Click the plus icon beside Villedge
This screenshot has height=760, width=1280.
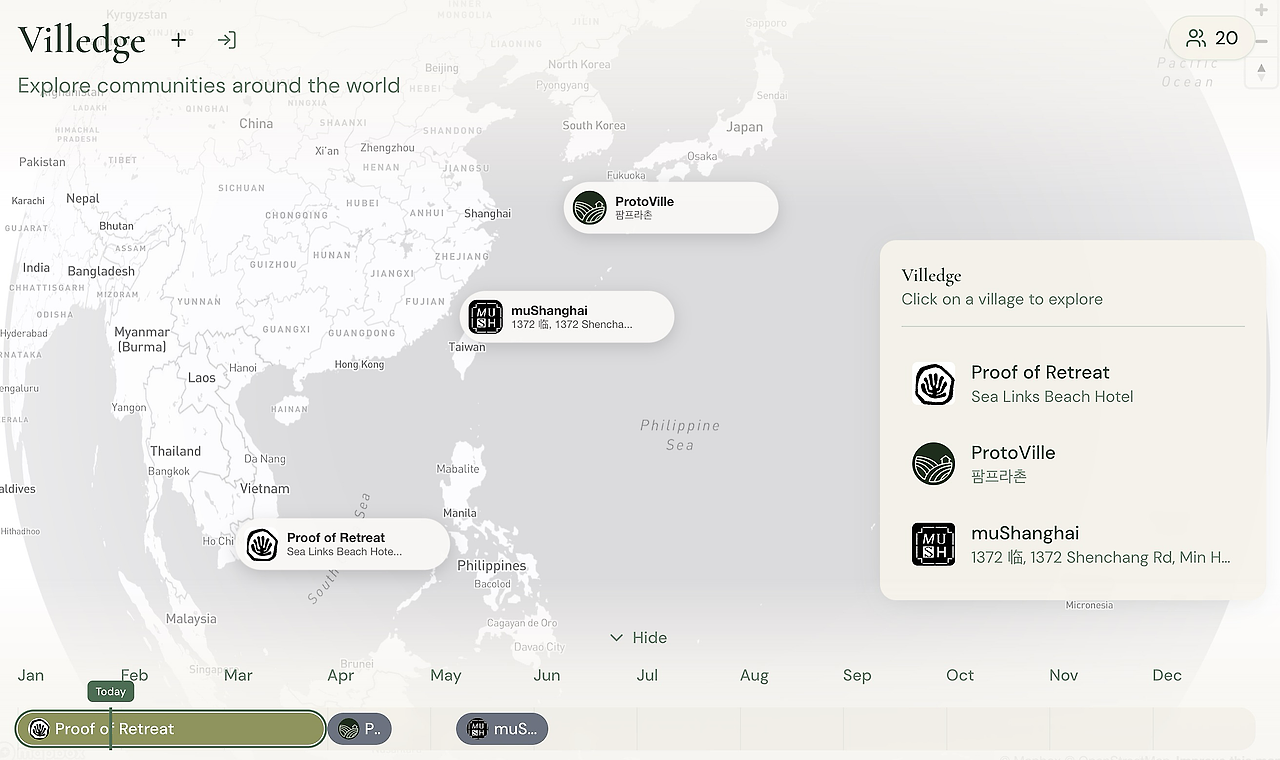coord(178,40)
